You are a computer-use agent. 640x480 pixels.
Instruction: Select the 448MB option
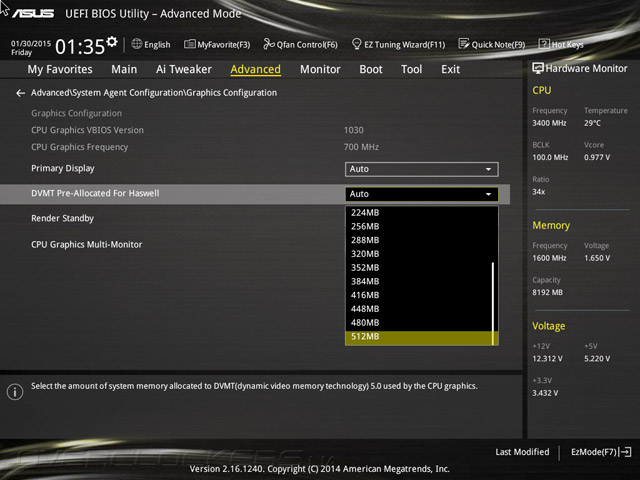(419, 309)
